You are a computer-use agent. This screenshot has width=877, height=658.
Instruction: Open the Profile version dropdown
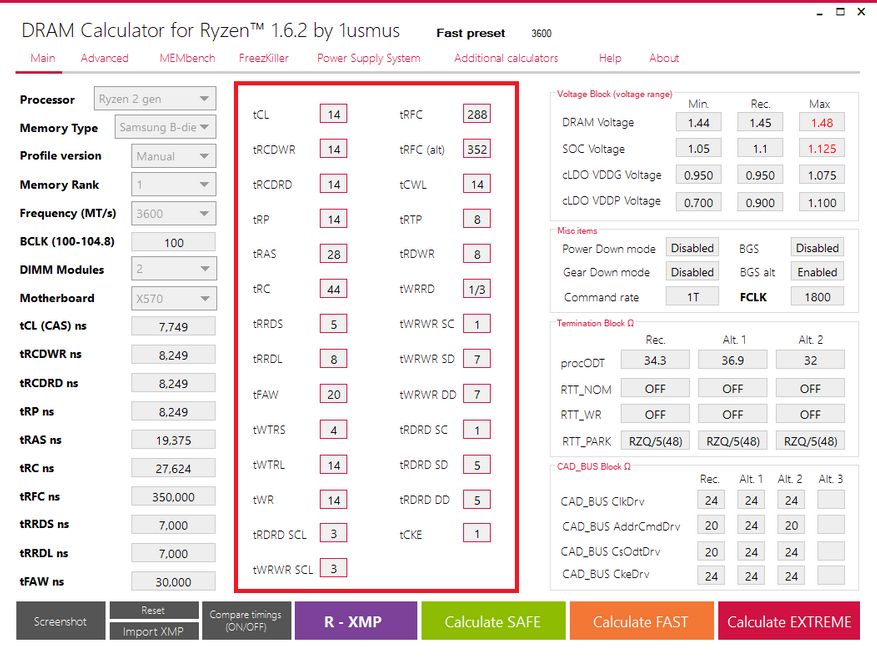(x=173, y=156)
